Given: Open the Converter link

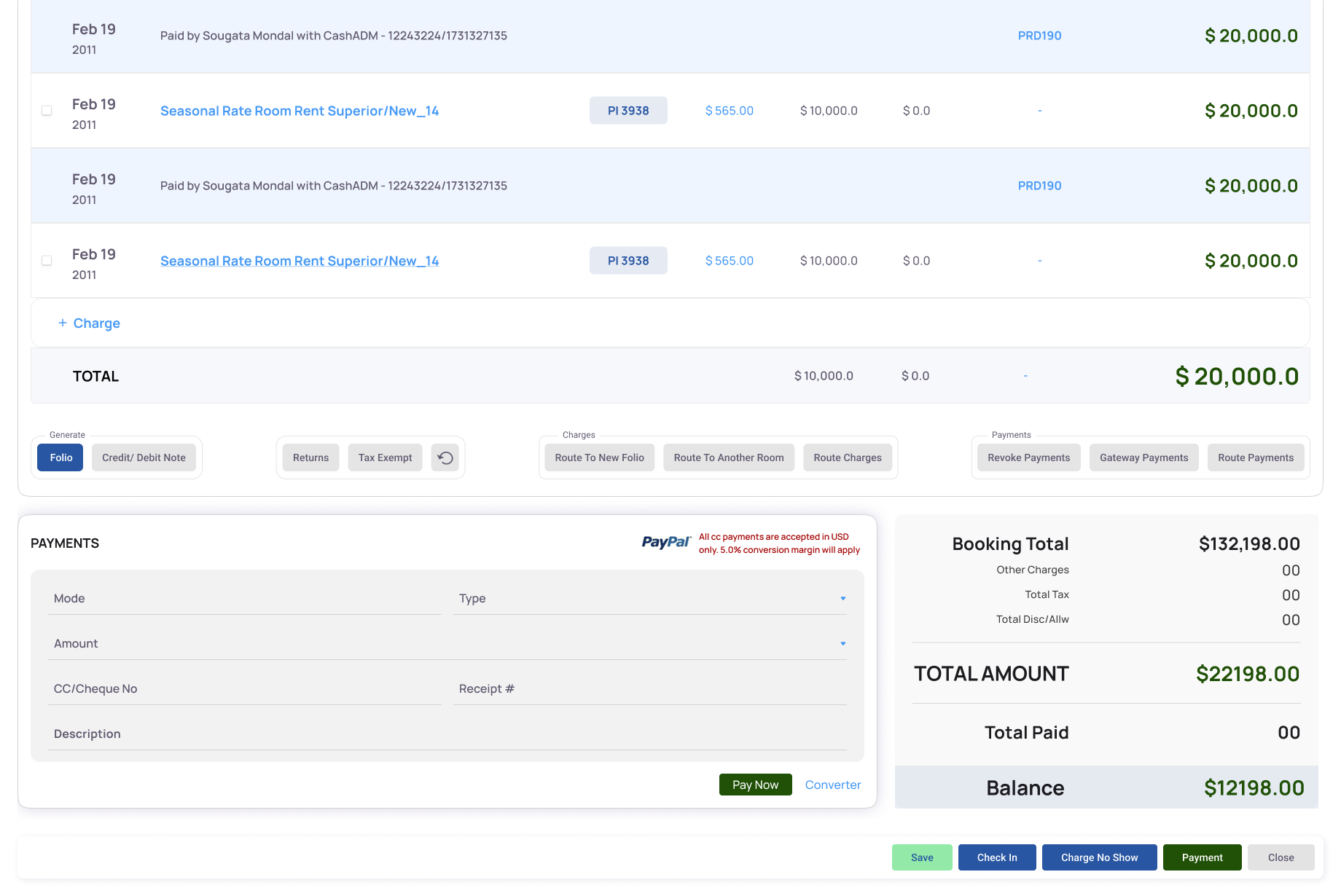Looking at the screenshot, I should [833, 785].
